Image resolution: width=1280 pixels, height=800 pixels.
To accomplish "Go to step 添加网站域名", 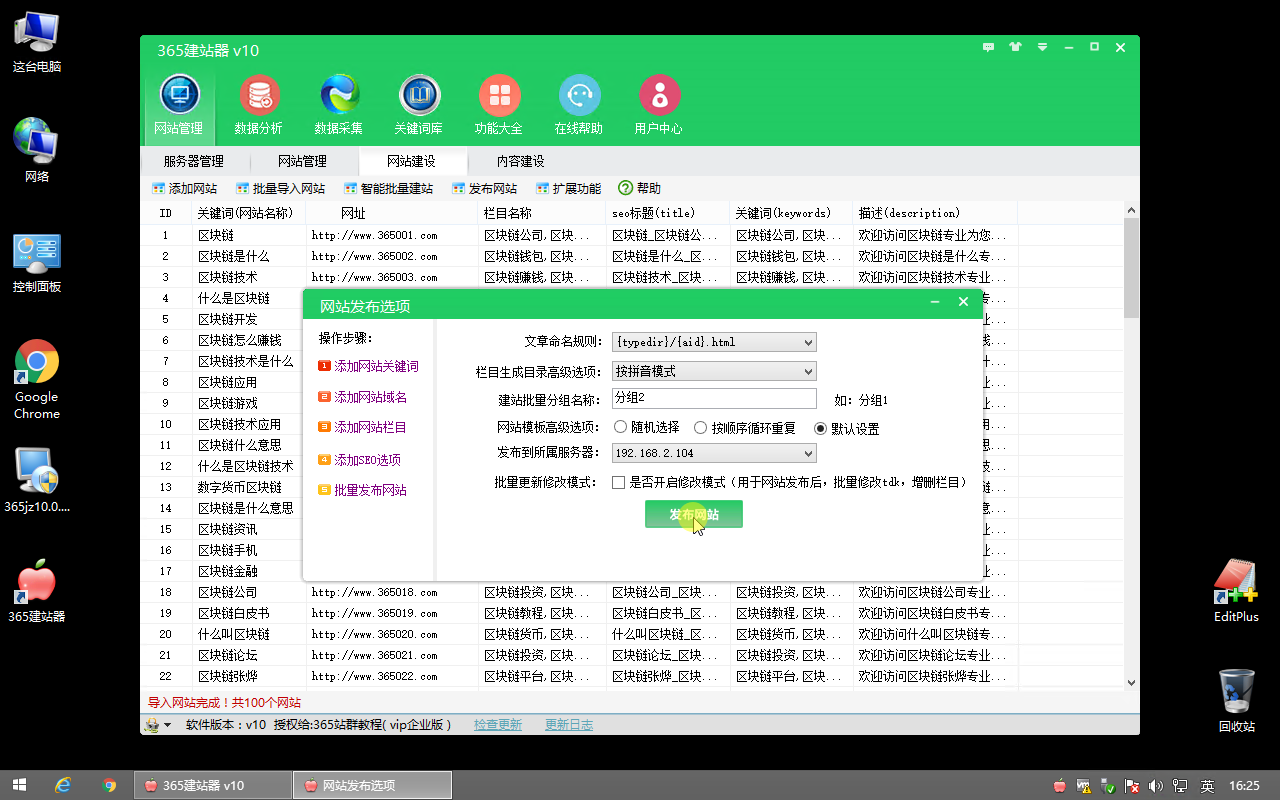I will tap(362, 397).
